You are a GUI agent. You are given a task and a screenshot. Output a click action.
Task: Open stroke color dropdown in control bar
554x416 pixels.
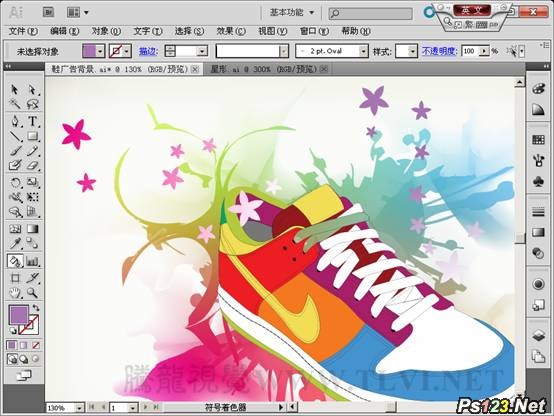click(x=126, y=52)
